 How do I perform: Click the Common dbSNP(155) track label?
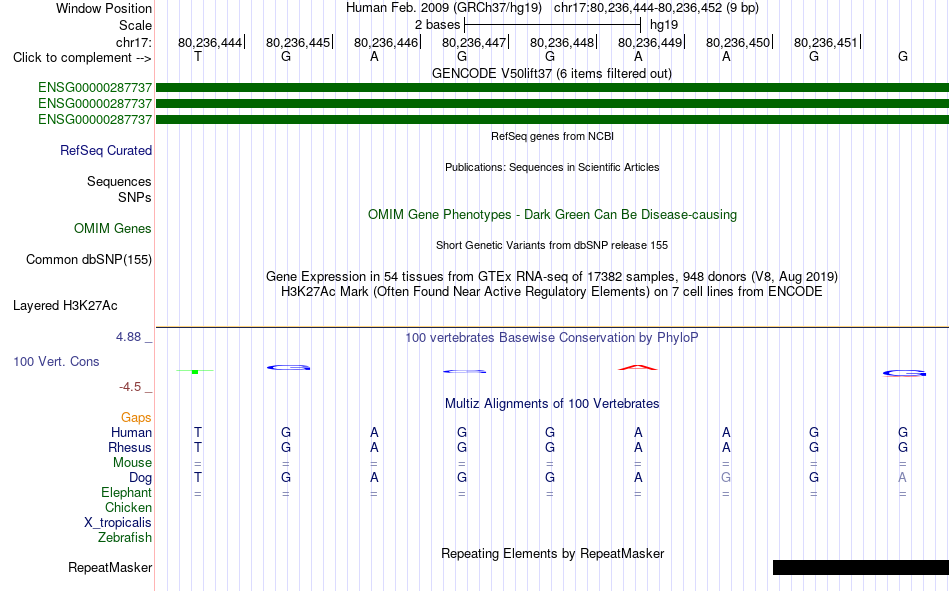tap(89, 259)
